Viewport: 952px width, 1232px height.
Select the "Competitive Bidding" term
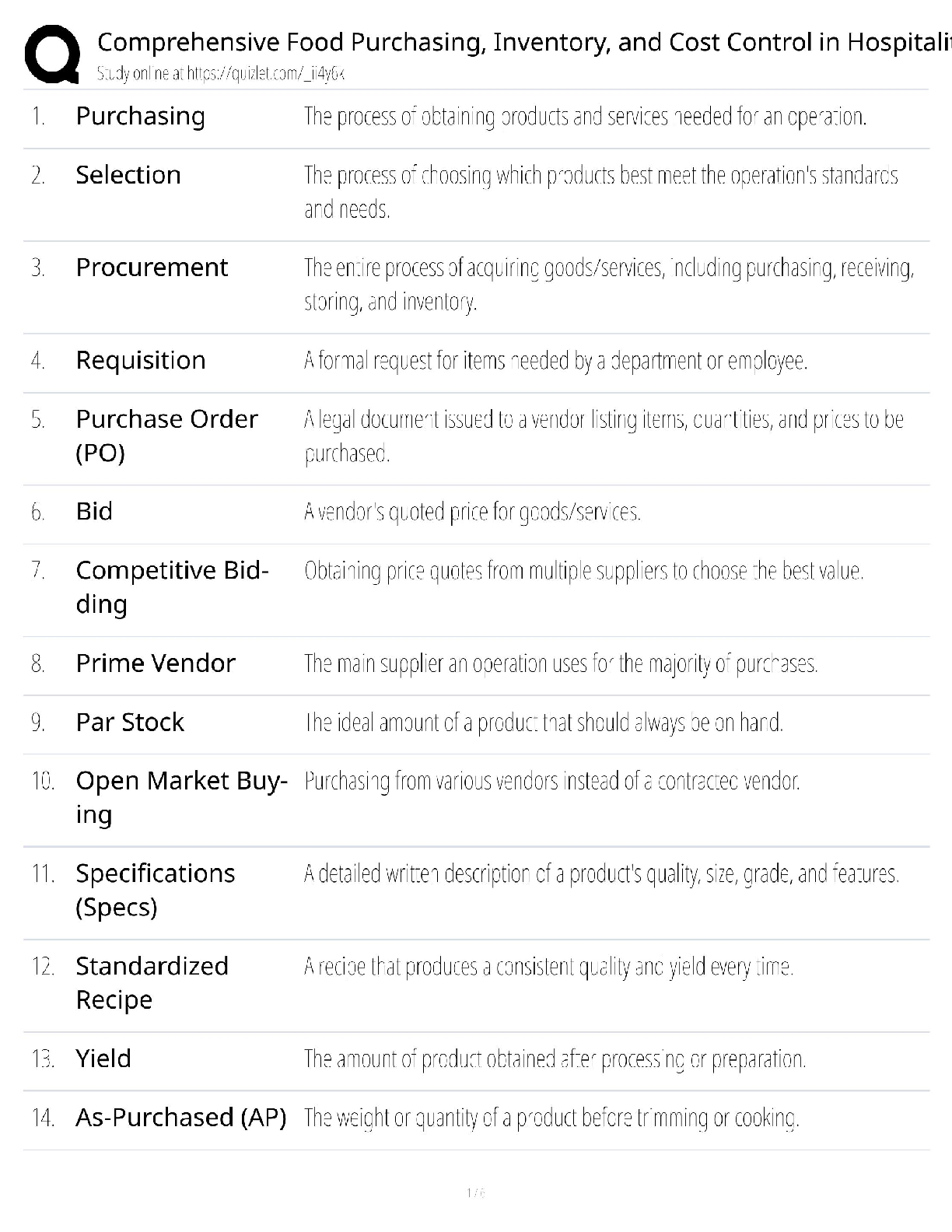point(172,587)
